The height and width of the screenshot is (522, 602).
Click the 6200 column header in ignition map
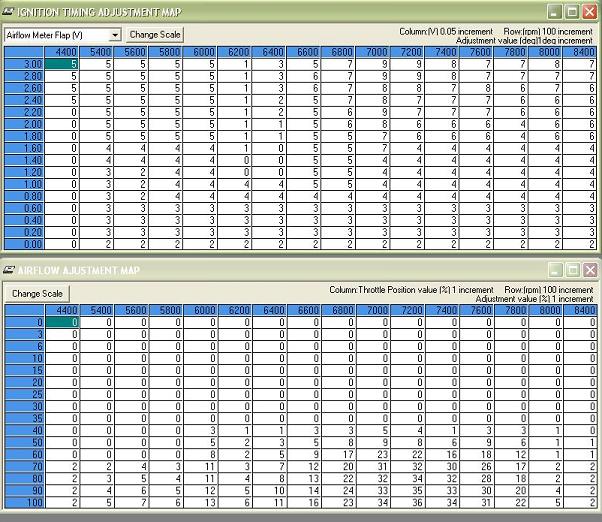235,52
